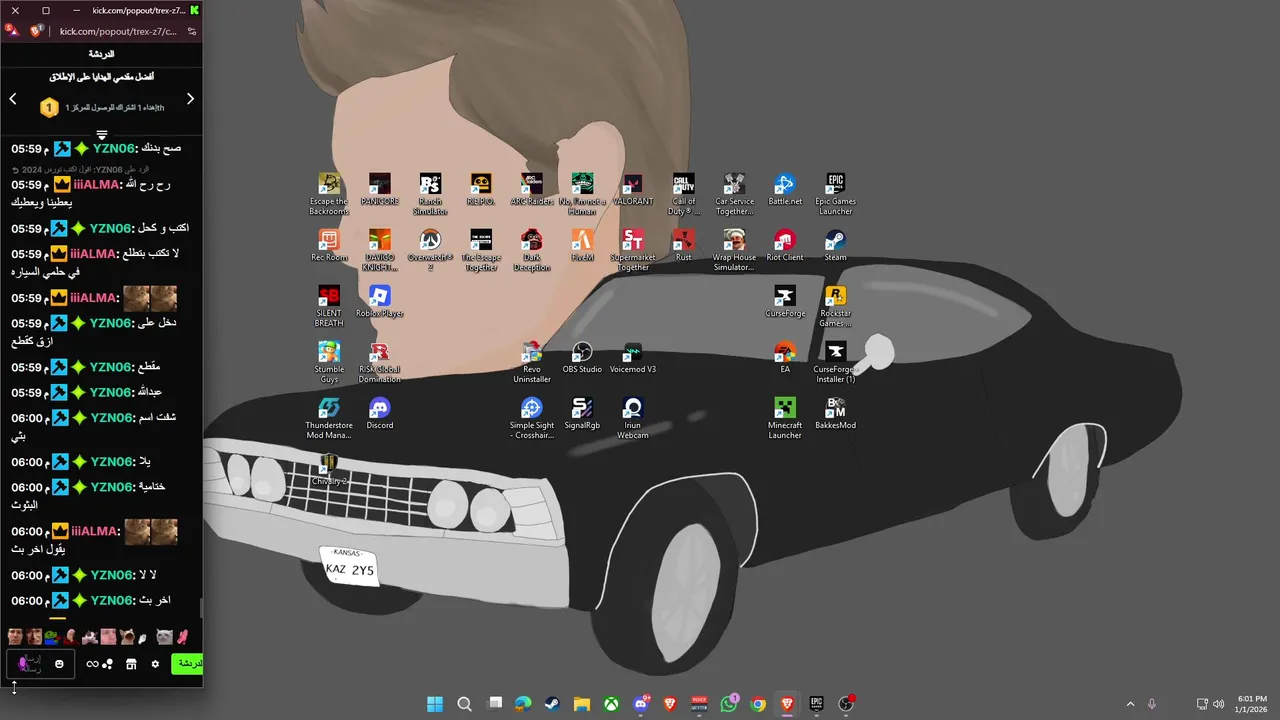
Task: Click the chat message input field
Action: click(40, 664)
